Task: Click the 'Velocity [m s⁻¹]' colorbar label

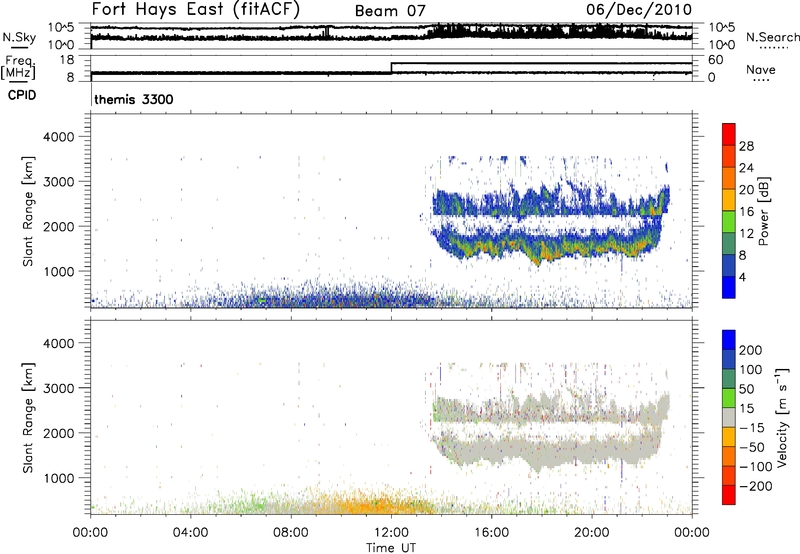Action: tap(782, 417)
